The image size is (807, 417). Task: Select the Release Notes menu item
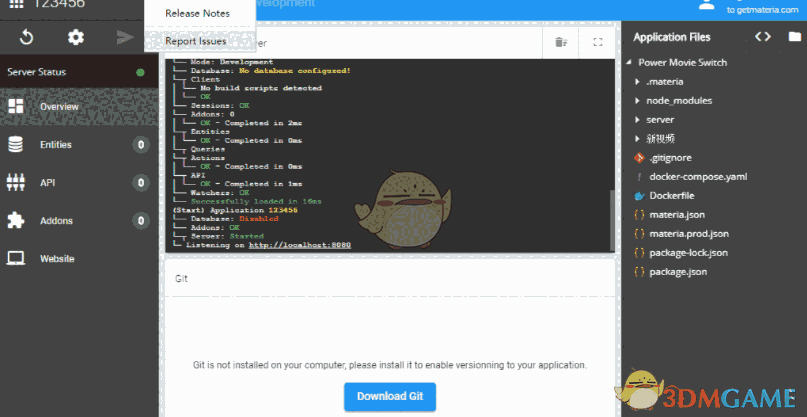(200, 13)
